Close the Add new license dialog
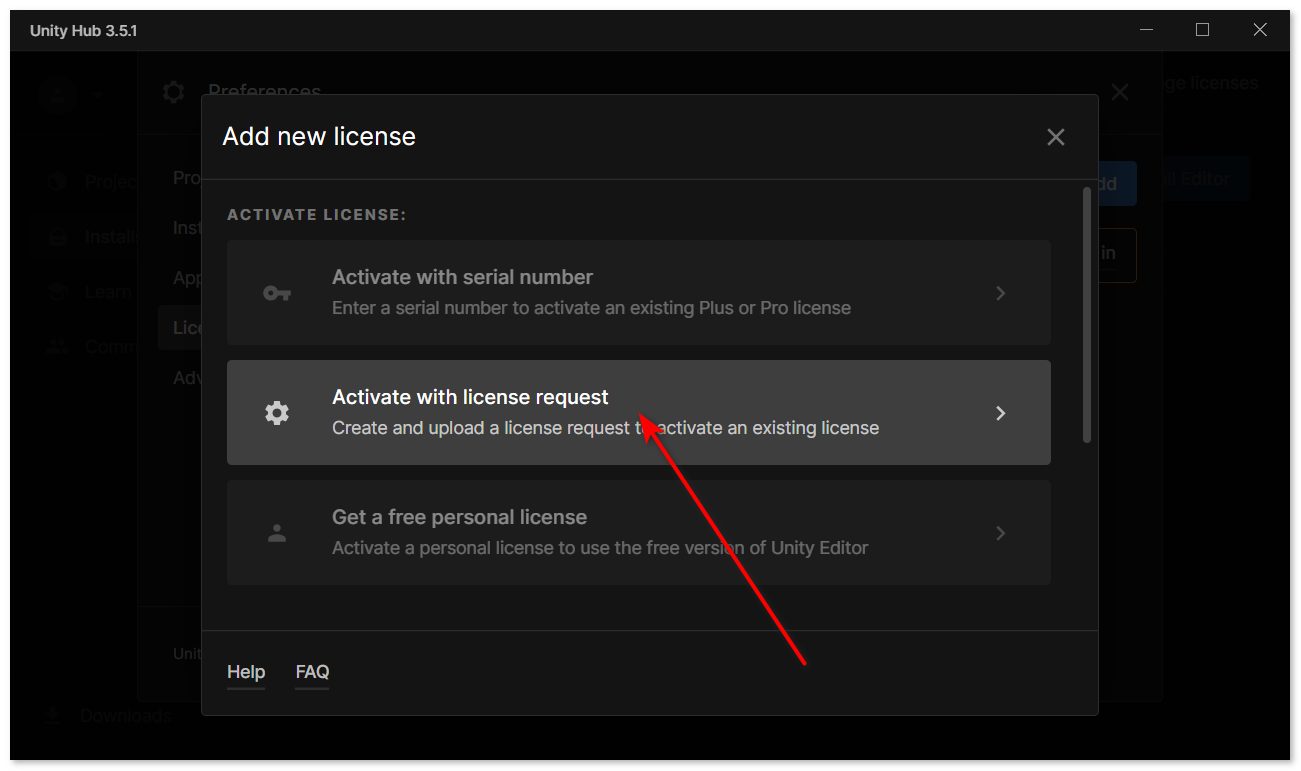Image resolution: width=1301 pixels, height=771 pixels. click(1056, 137)
